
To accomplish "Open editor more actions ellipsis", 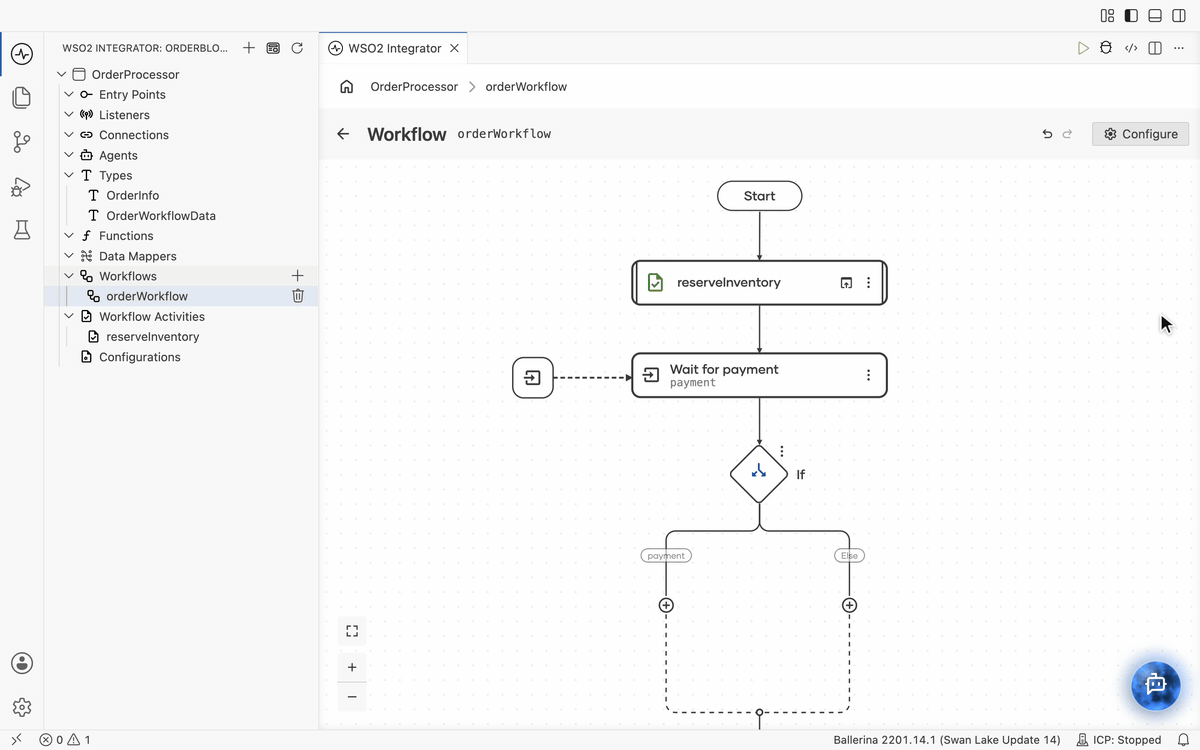I will tap(1178, 48).
